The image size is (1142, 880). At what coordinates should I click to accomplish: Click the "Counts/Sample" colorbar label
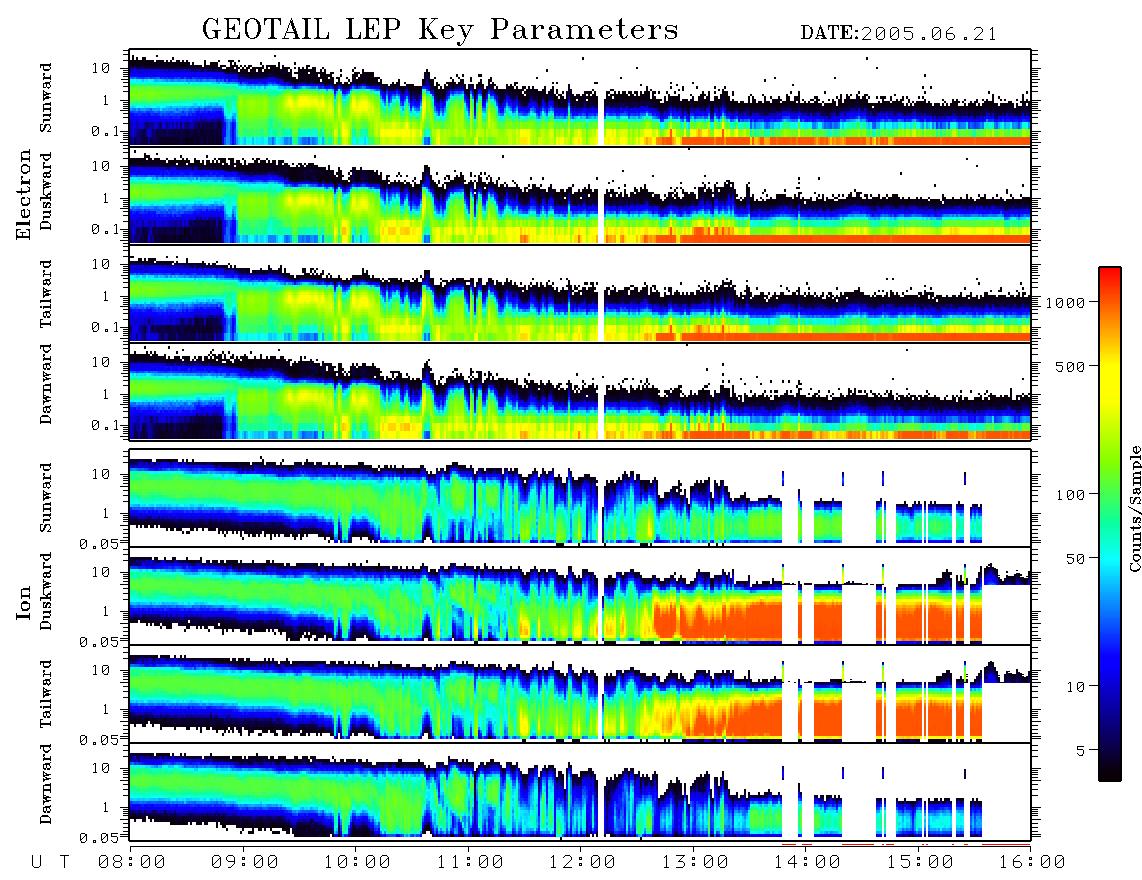click(x=1134, y=508)
